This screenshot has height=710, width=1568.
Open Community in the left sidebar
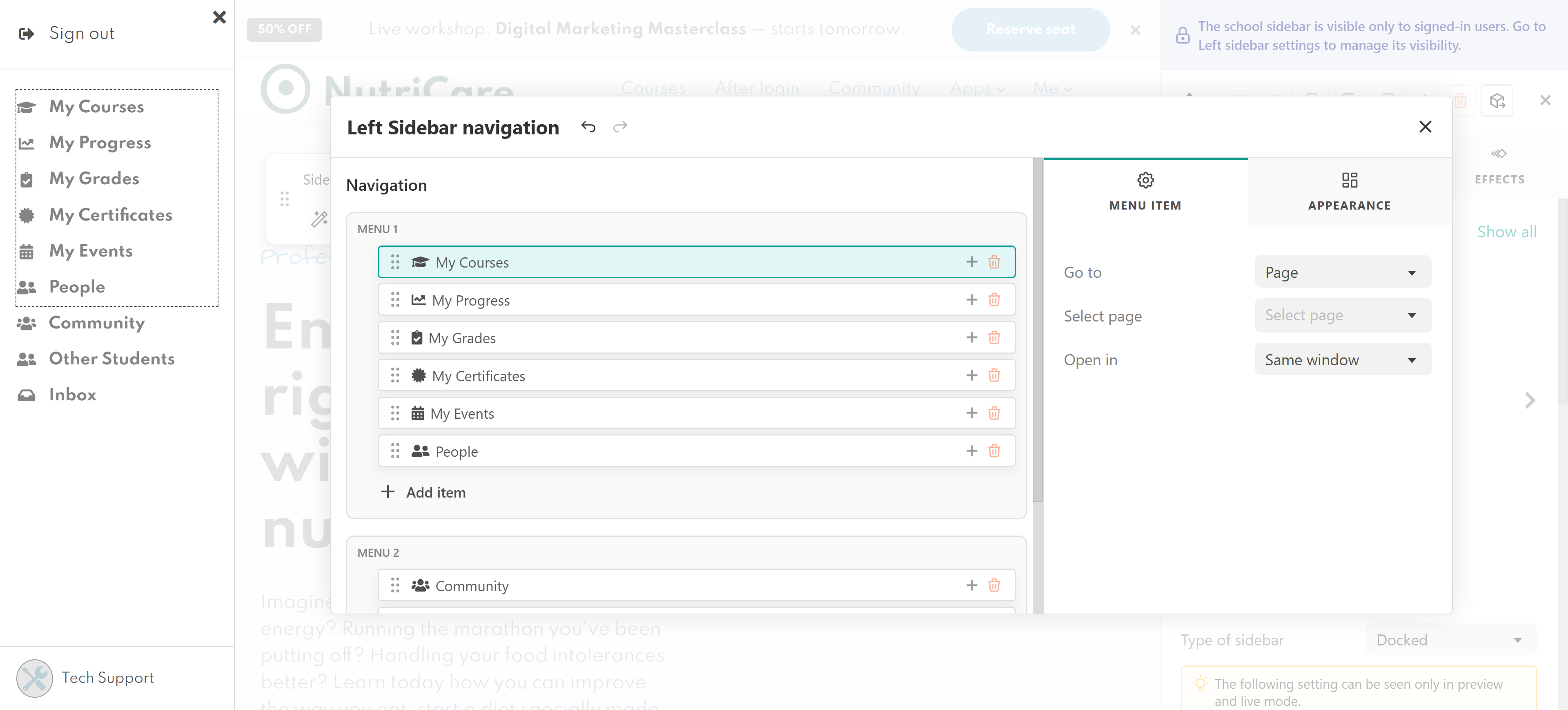coord(96,323)
